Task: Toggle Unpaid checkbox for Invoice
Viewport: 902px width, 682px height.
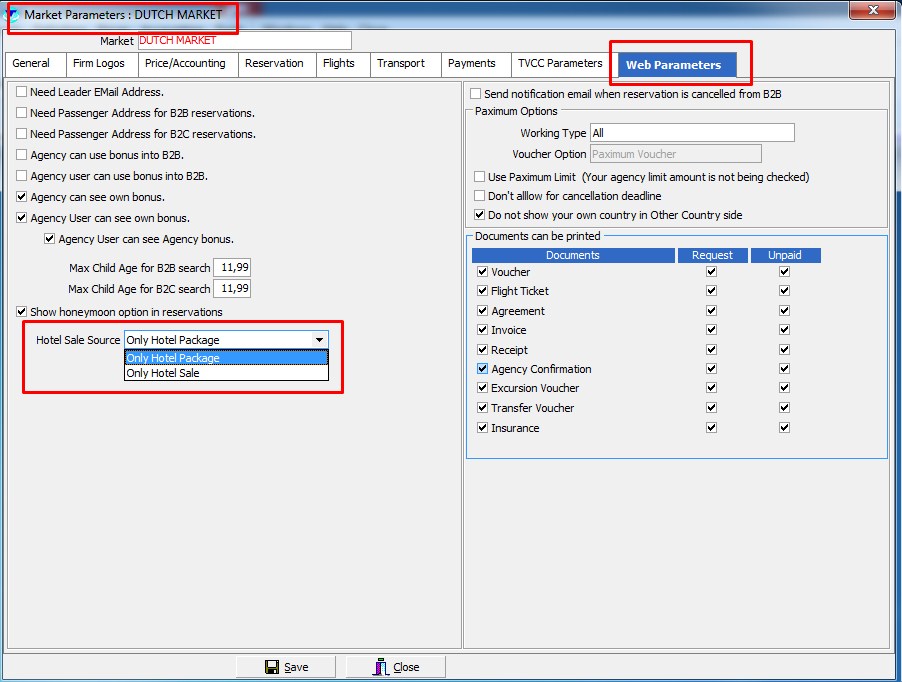Action: point(784,330)
